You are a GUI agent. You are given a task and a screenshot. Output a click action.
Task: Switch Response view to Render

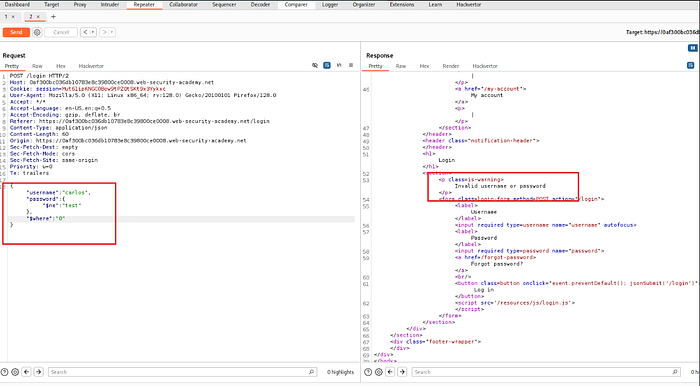(451, 66)
